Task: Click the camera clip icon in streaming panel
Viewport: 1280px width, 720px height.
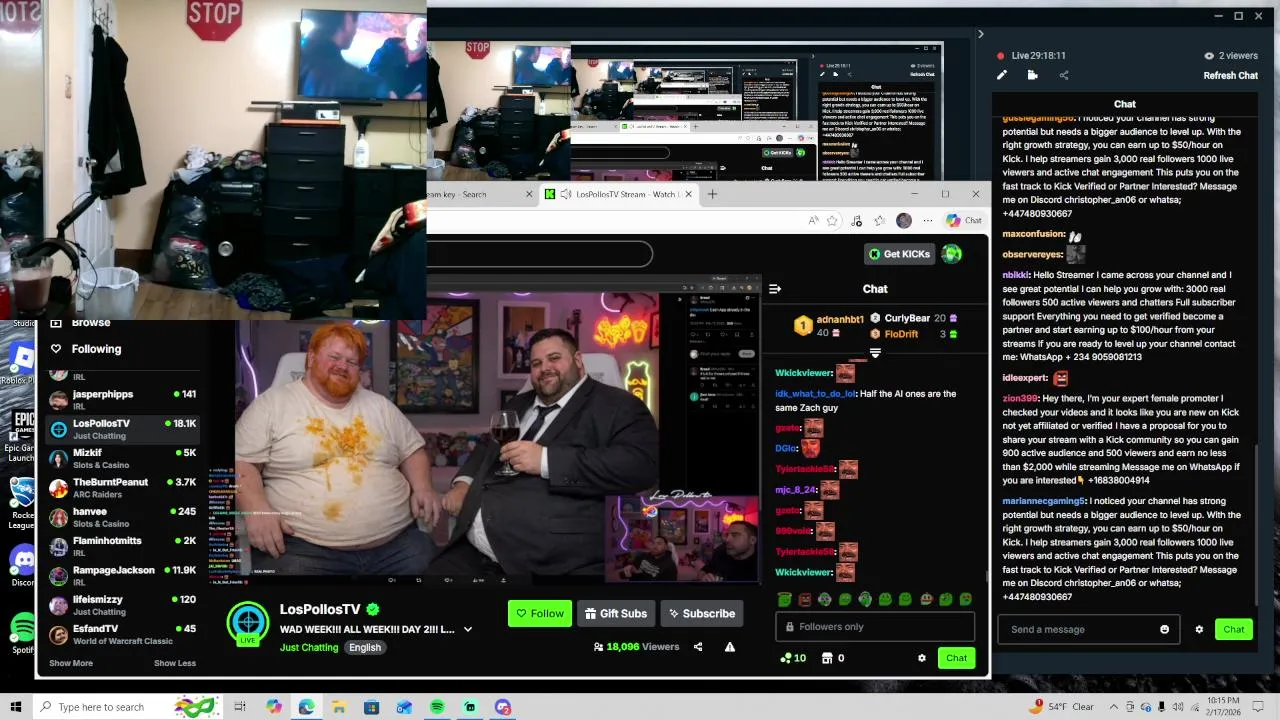Action: pos(1032,75)
